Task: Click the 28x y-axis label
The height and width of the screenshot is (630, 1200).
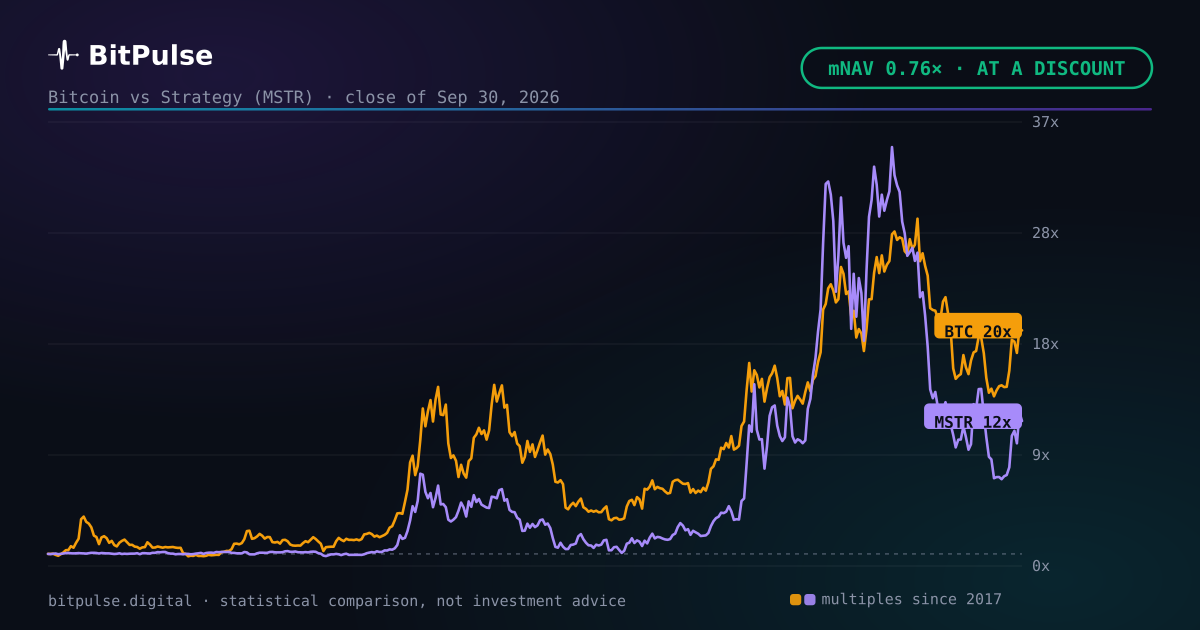Action: (1045, 233)
